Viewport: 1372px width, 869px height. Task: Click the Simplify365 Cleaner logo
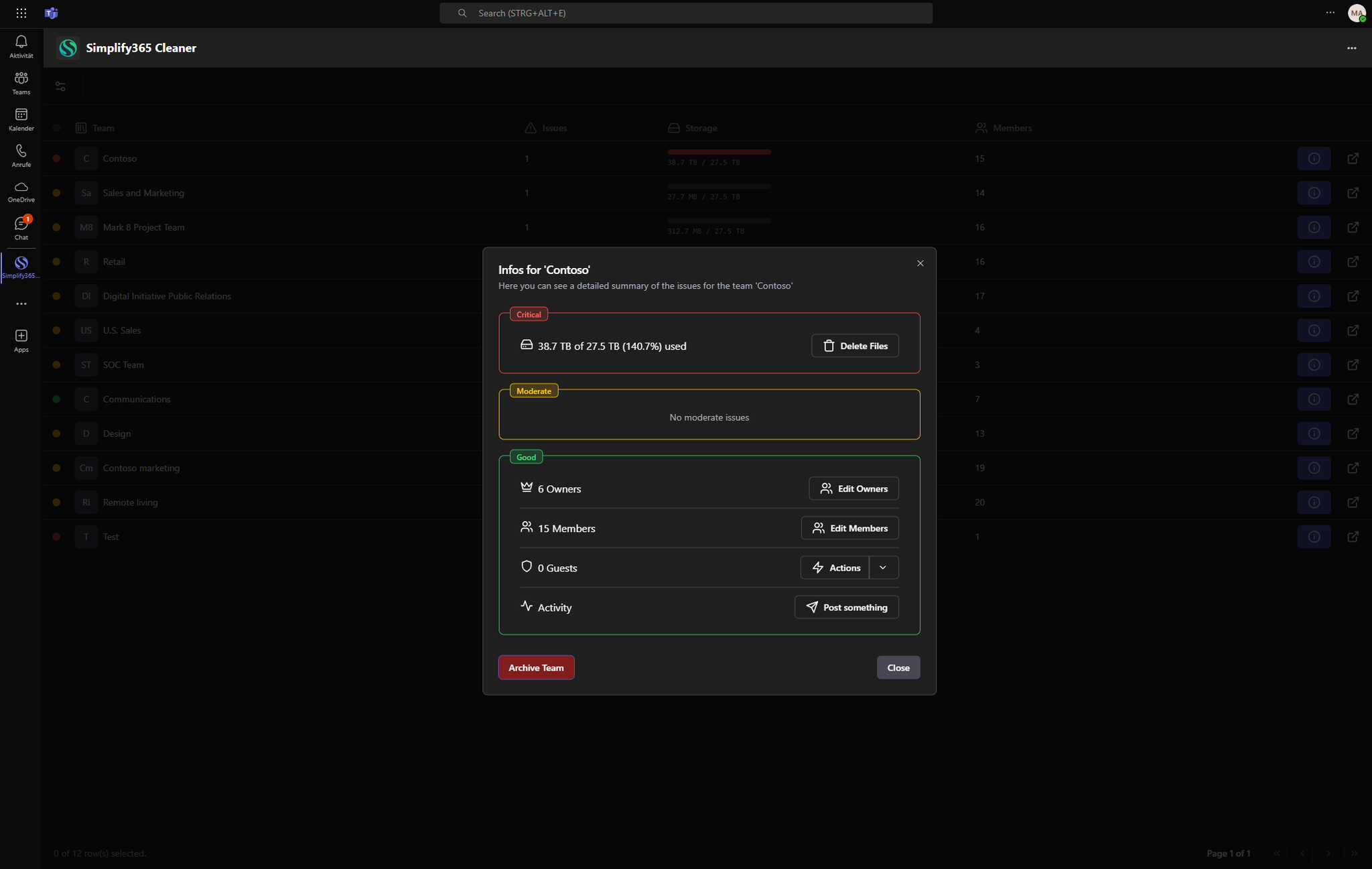click(x=68, y=48)
